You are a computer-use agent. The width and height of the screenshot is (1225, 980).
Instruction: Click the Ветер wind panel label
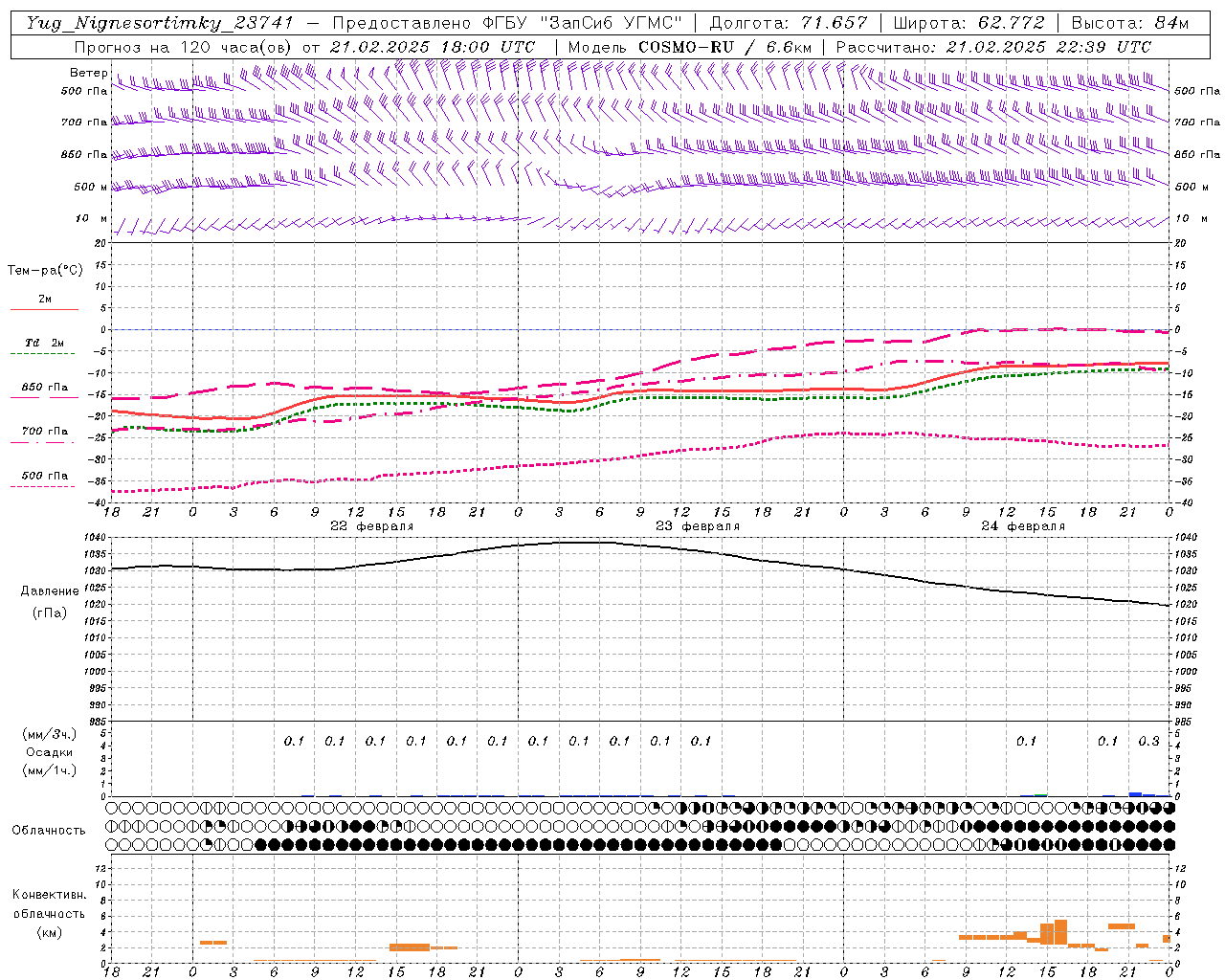[x=88, y=73]
